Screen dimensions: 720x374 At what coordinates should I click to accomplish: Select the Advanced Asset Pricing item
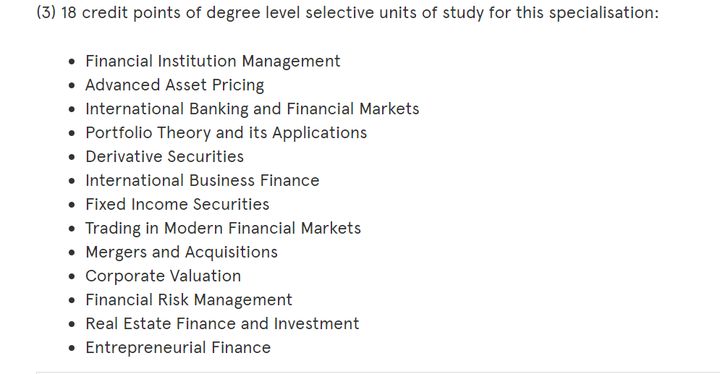tap(174, 85)
